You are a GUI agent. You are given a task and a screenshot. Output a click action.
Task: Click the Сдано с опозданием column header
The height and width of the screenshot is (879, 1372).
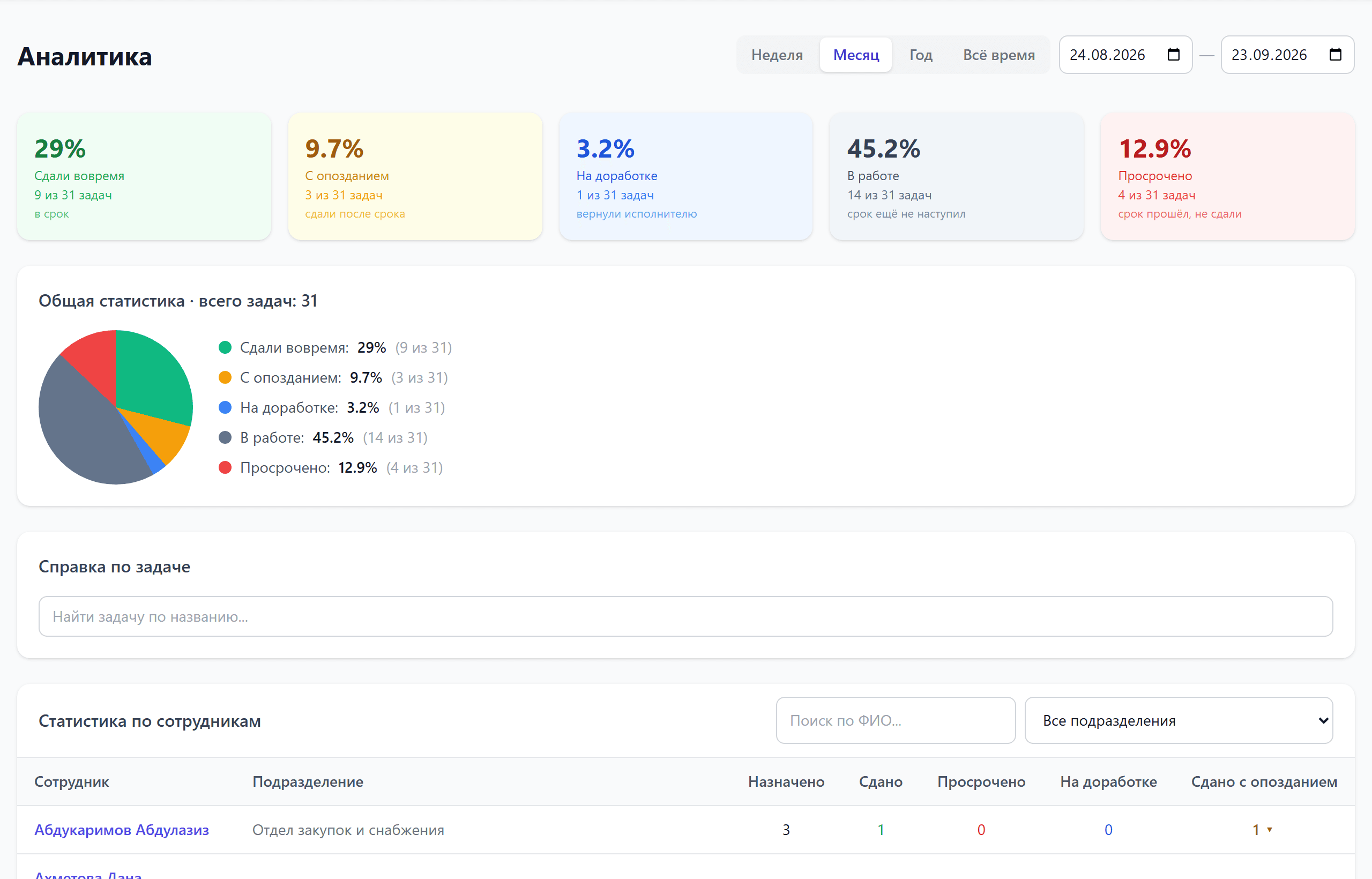tap(1264, 781)
